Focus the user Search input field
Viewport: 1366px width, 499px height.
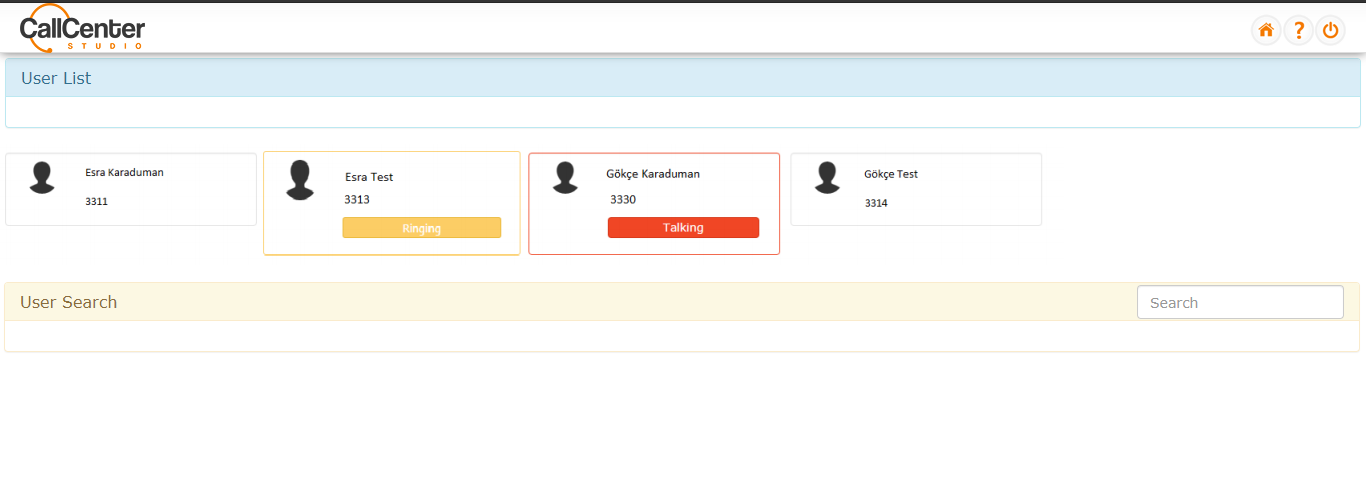(x=1240, y=302)
